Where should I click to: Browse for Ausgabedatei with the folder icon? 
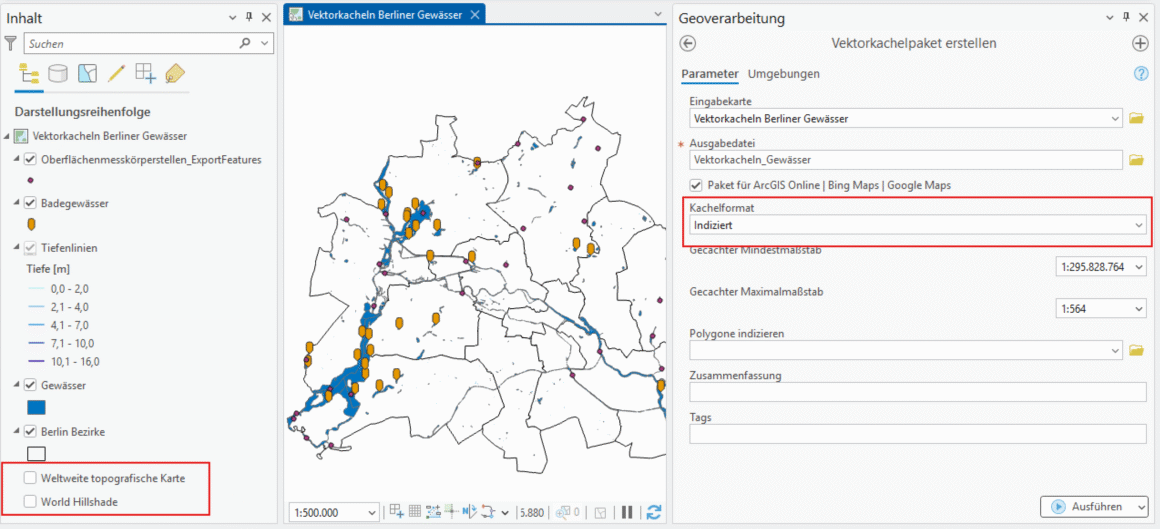pyautogui.click(x=1136, y=160)
